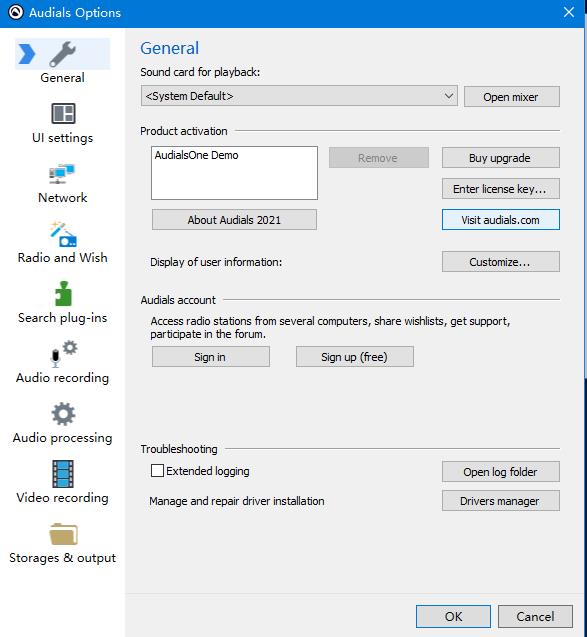Switch to Audio recording label
The height and width of the screenshot is (637, 587).
point(63,378)
